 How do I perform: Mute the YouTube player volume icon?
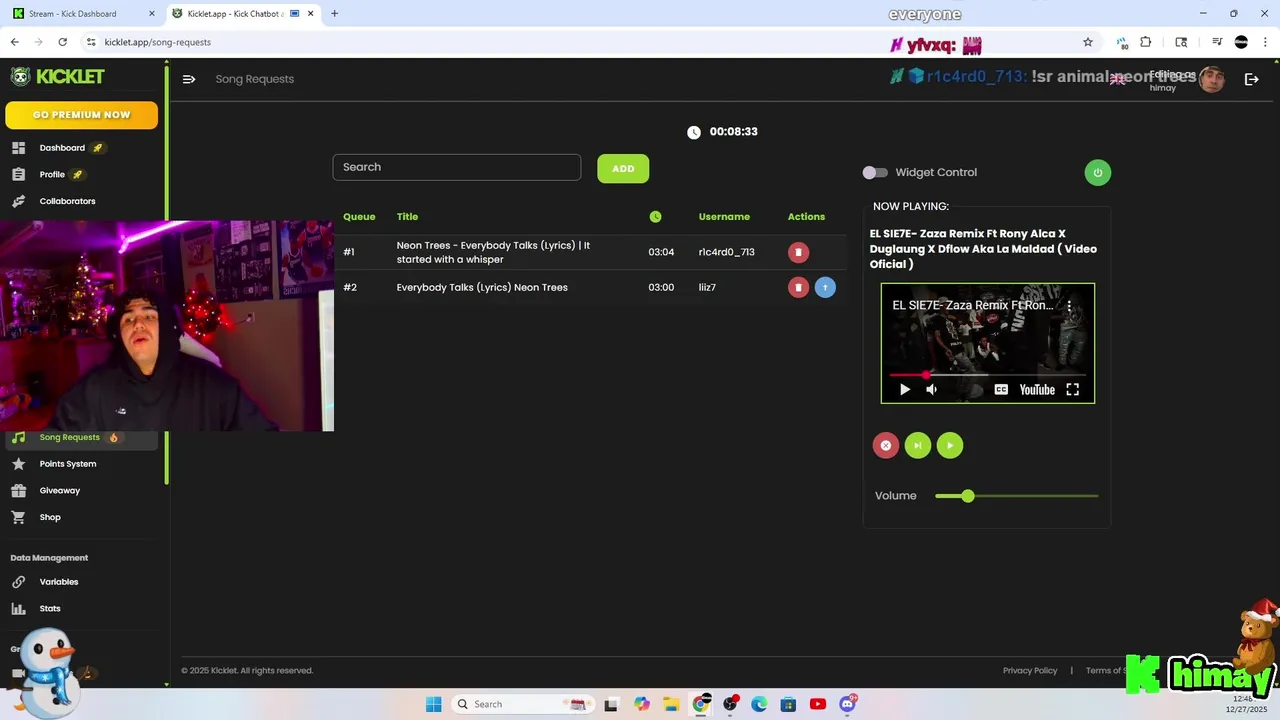(x=931, y=390)
